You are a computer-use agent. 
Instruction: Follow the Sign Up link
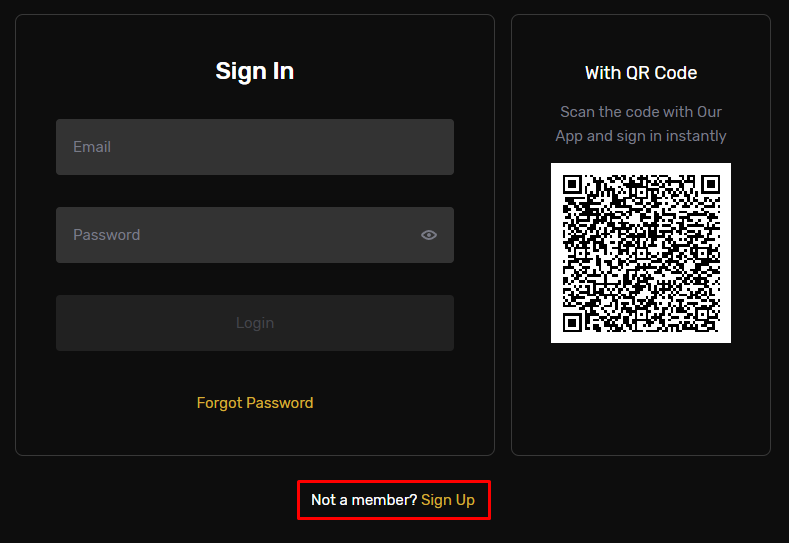[x=448, y=500]
